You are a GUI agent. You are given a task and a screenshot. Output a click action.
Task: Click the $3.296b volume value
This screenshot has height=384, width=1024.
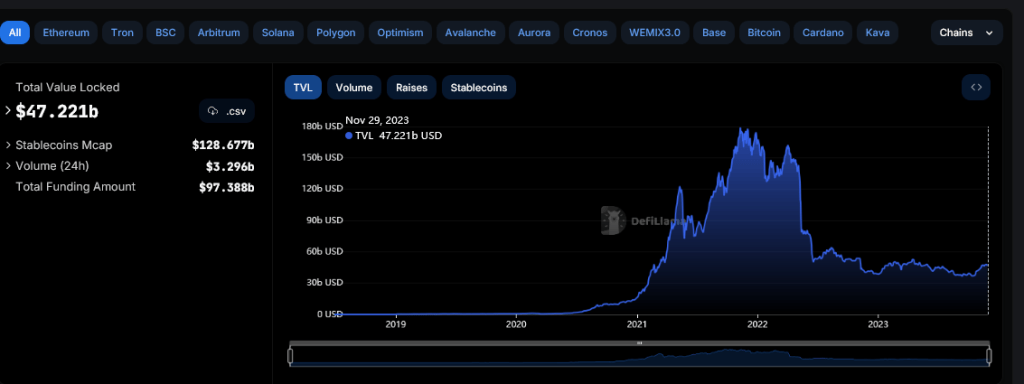coord(230,166)
